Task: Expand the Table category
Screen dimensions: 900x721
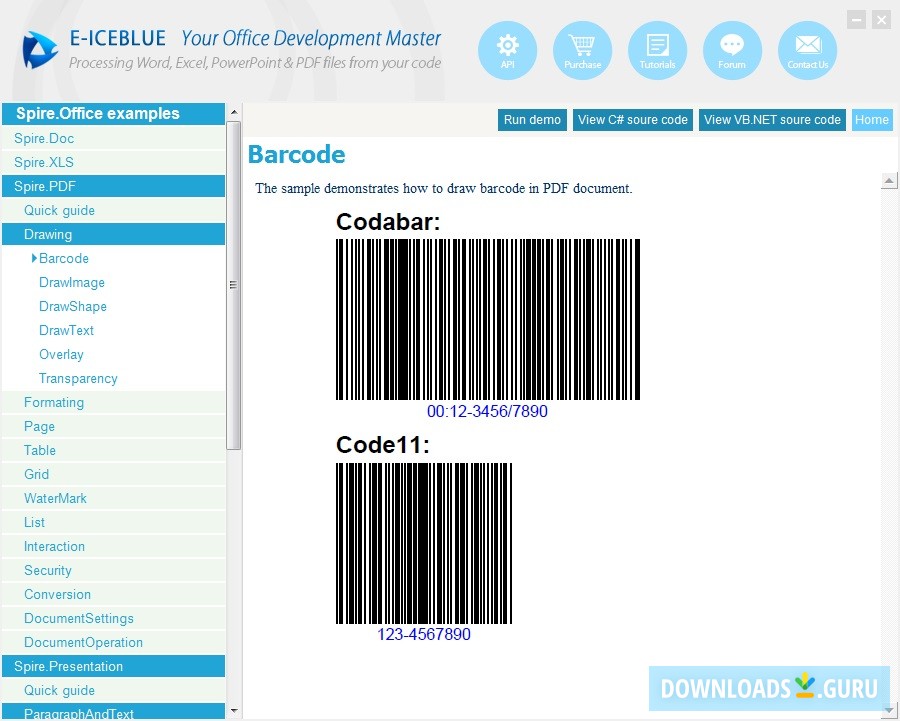Action: click(114, 450)
